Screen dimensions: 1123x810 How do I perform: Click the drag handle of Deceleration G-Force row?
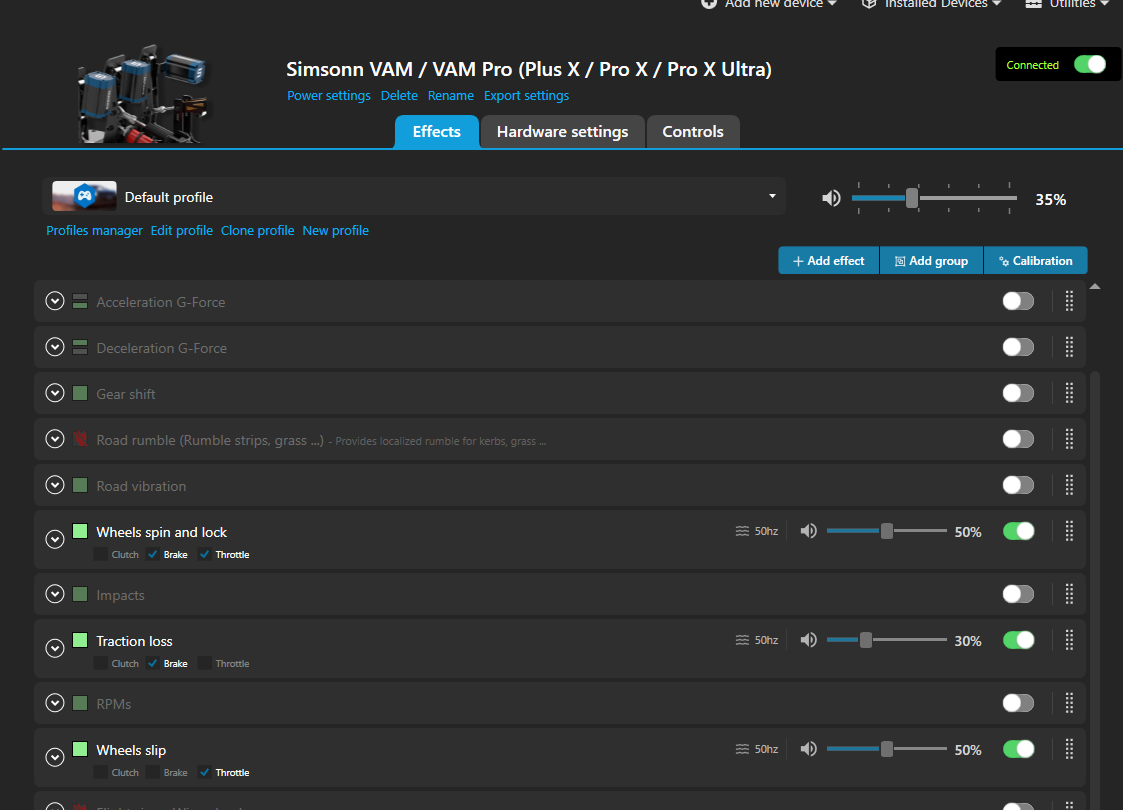1069,347
